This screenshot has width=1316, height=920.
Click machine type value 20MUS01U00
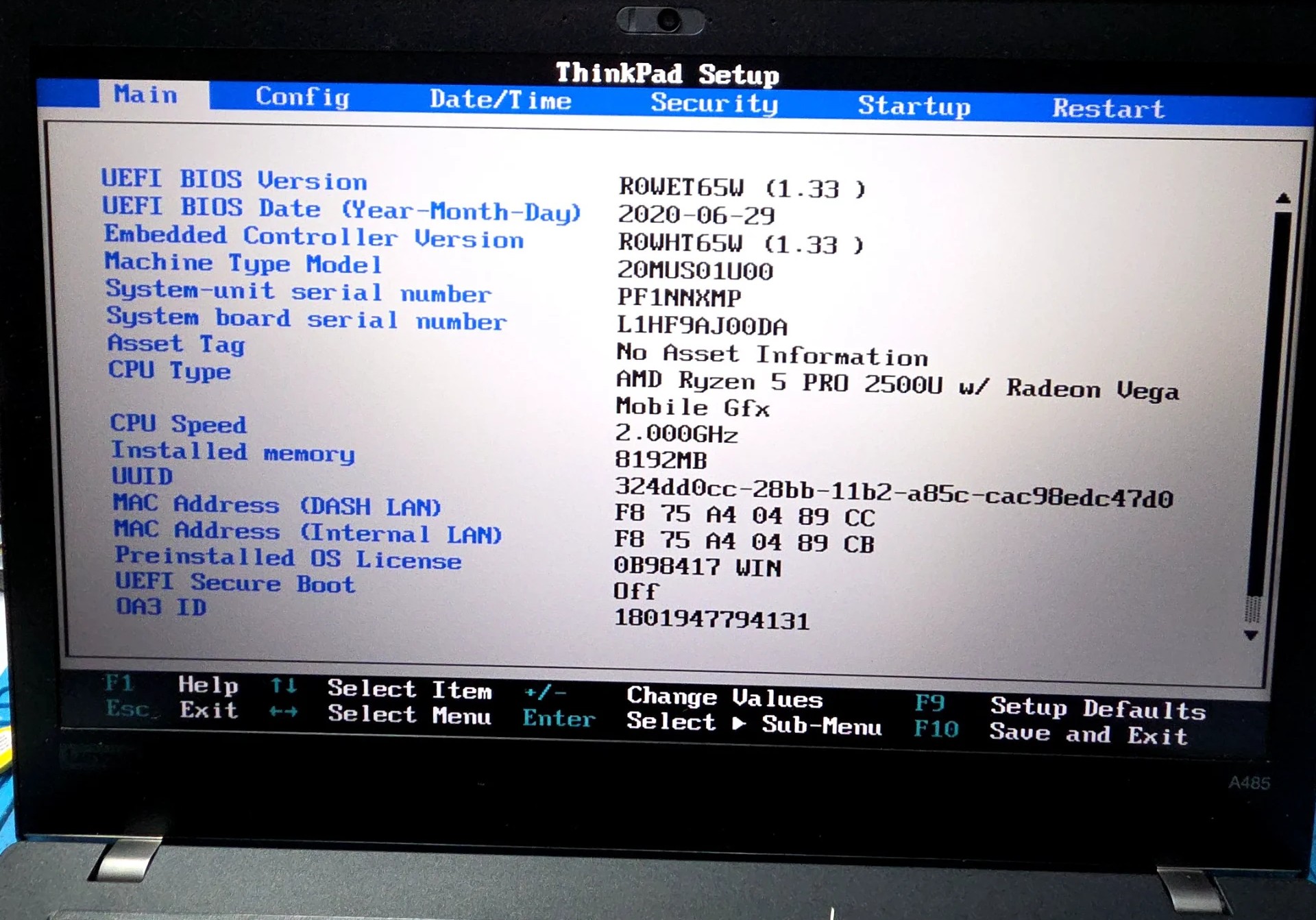[695, 271]
